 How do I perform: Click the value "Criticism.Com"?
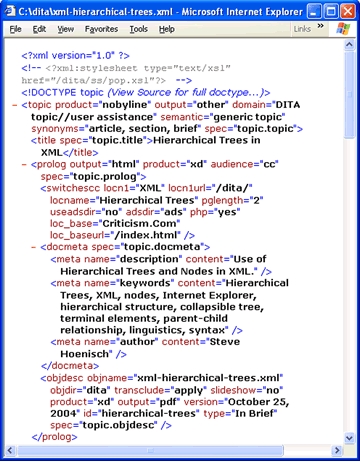(140, 224)
